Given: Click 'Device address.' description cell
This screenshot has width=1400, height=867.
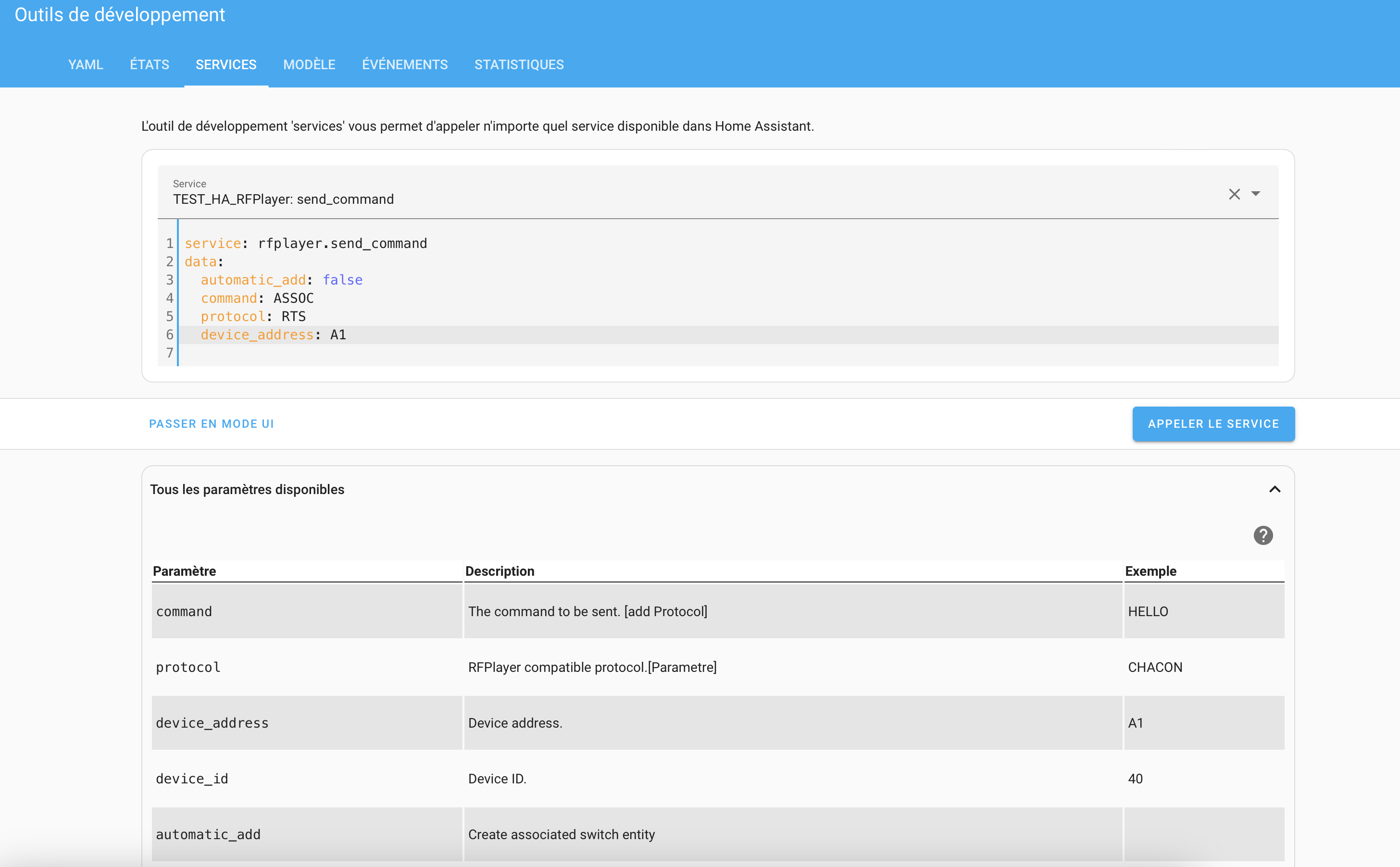Looking at the screenshot, I should tap(793, 722).
